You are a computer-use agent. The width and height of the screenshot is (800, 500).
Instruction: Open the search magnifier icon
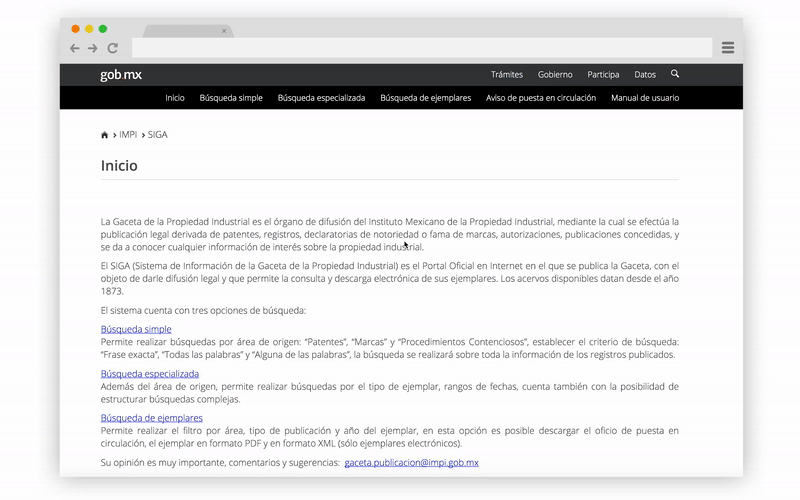[x=674, y=74]
